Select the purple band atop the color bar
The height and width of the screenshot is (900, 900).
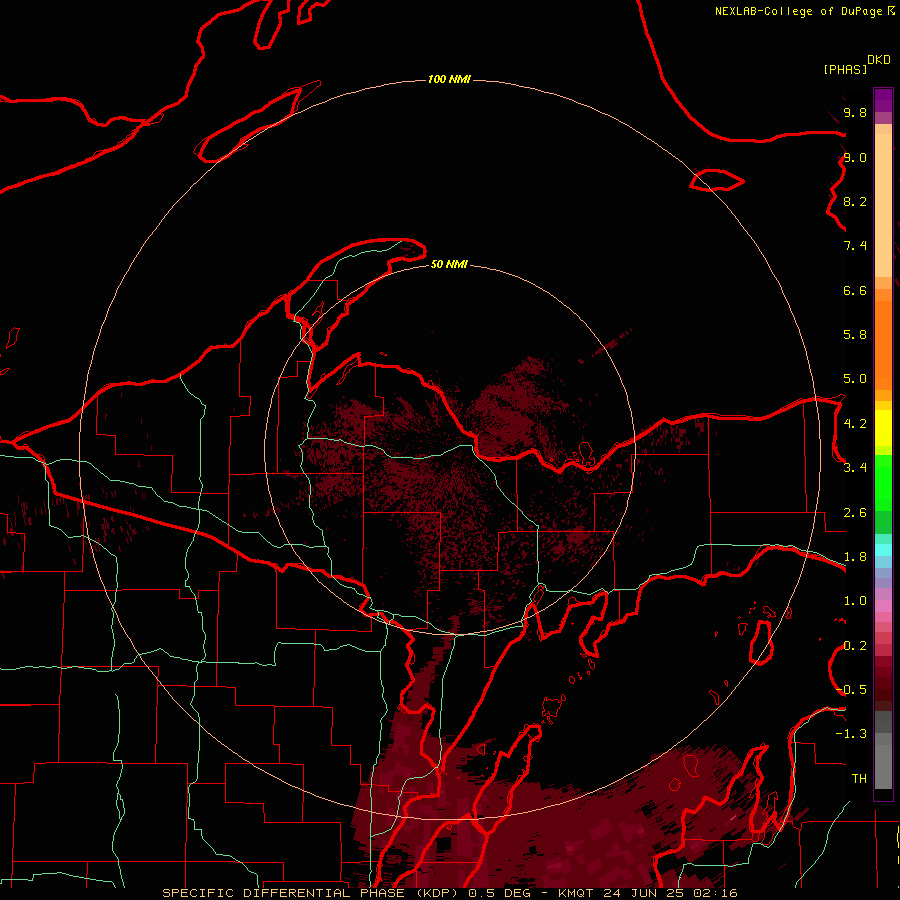pos(883,100)
